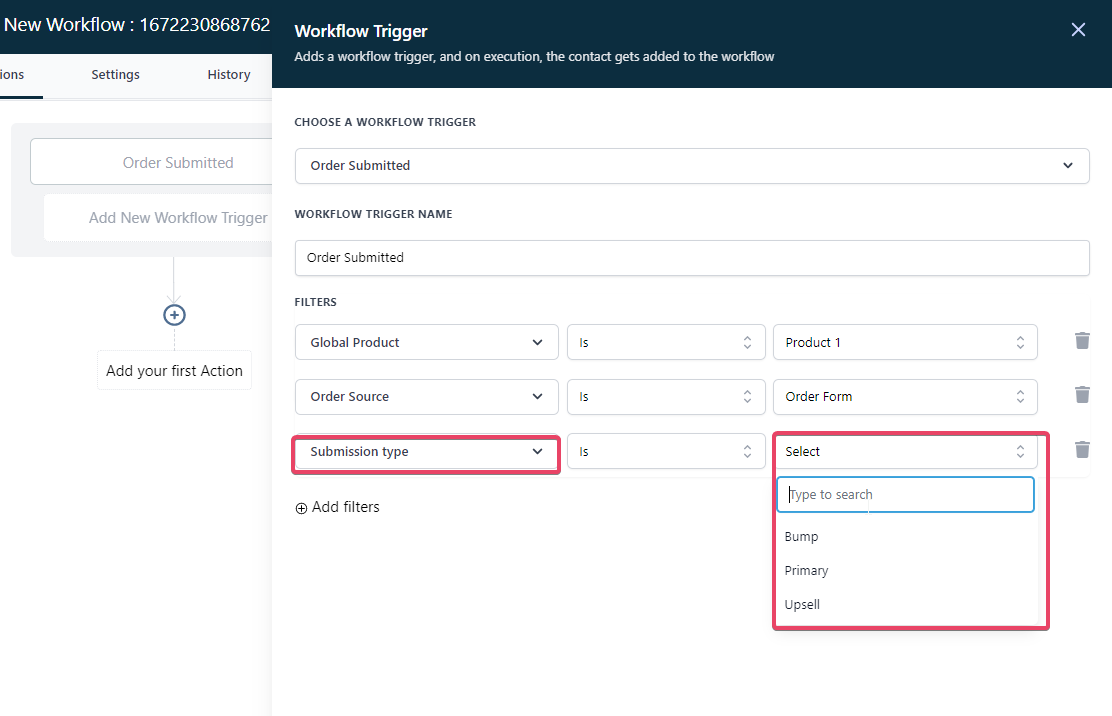Viewport: 1112px width, 716px height.
Task: Select Primary submission type option
Action: pyautogui.click(x=807, y=571)
